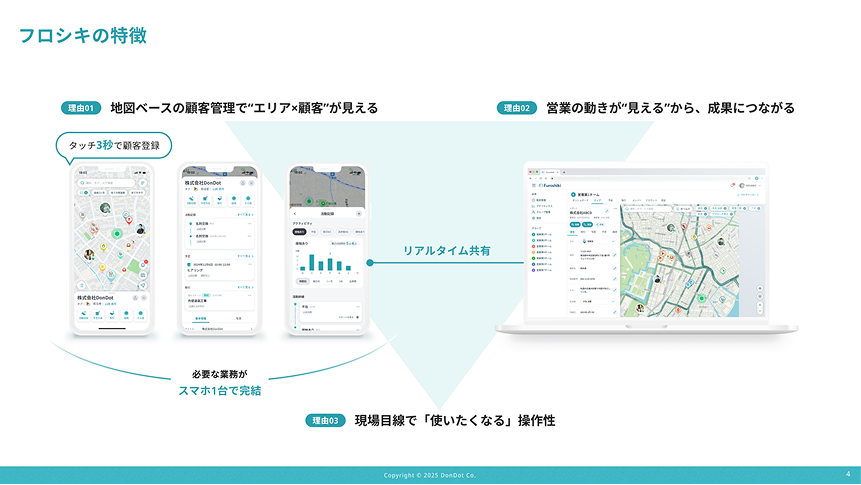Tap the locate arrow icon on left phone map
Image resolution: width=861 pixels, height=485 pixels.
143,285
